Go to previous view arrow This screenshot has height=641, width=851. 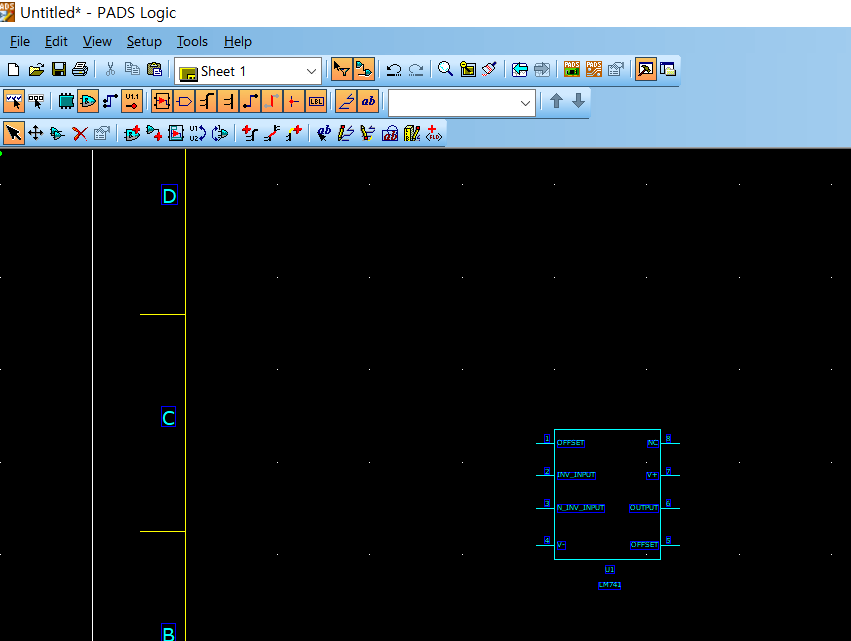click(x=519, y=69)
